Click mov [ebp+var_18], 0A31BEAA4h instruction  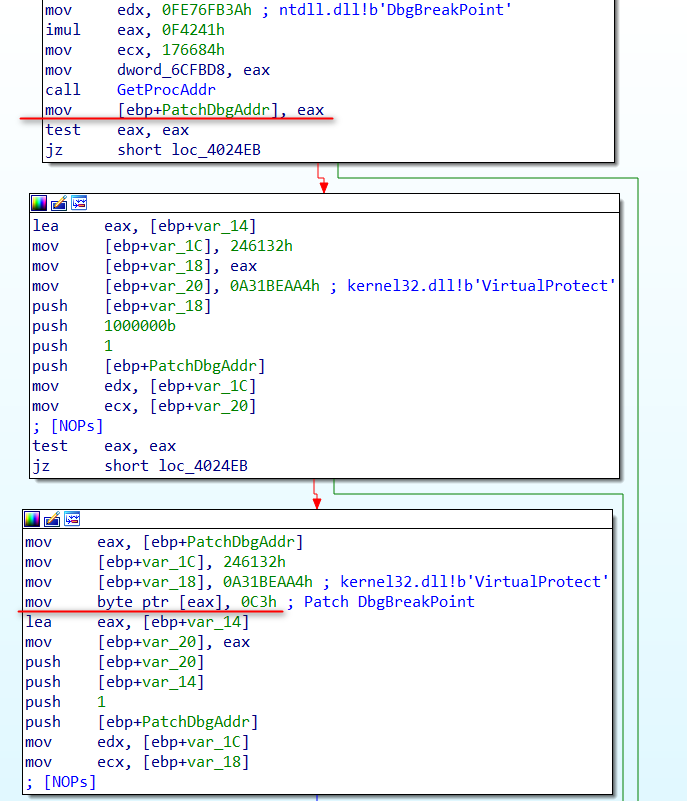coord(169,582)
